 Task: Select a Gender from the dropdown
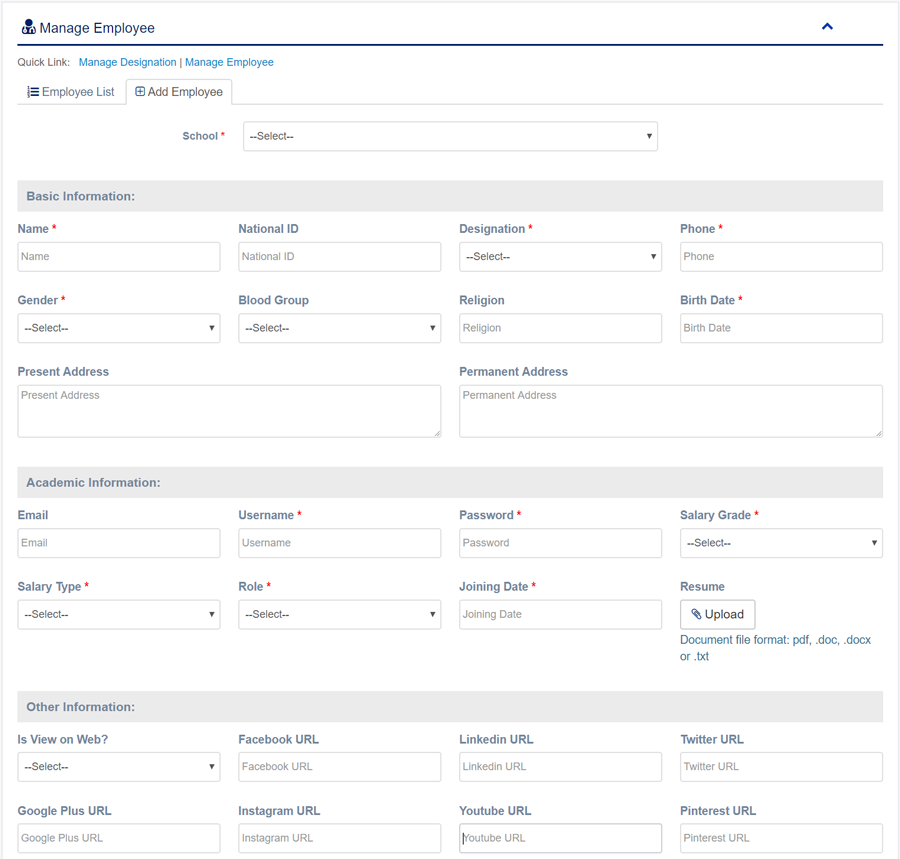(x=118, y=328)
